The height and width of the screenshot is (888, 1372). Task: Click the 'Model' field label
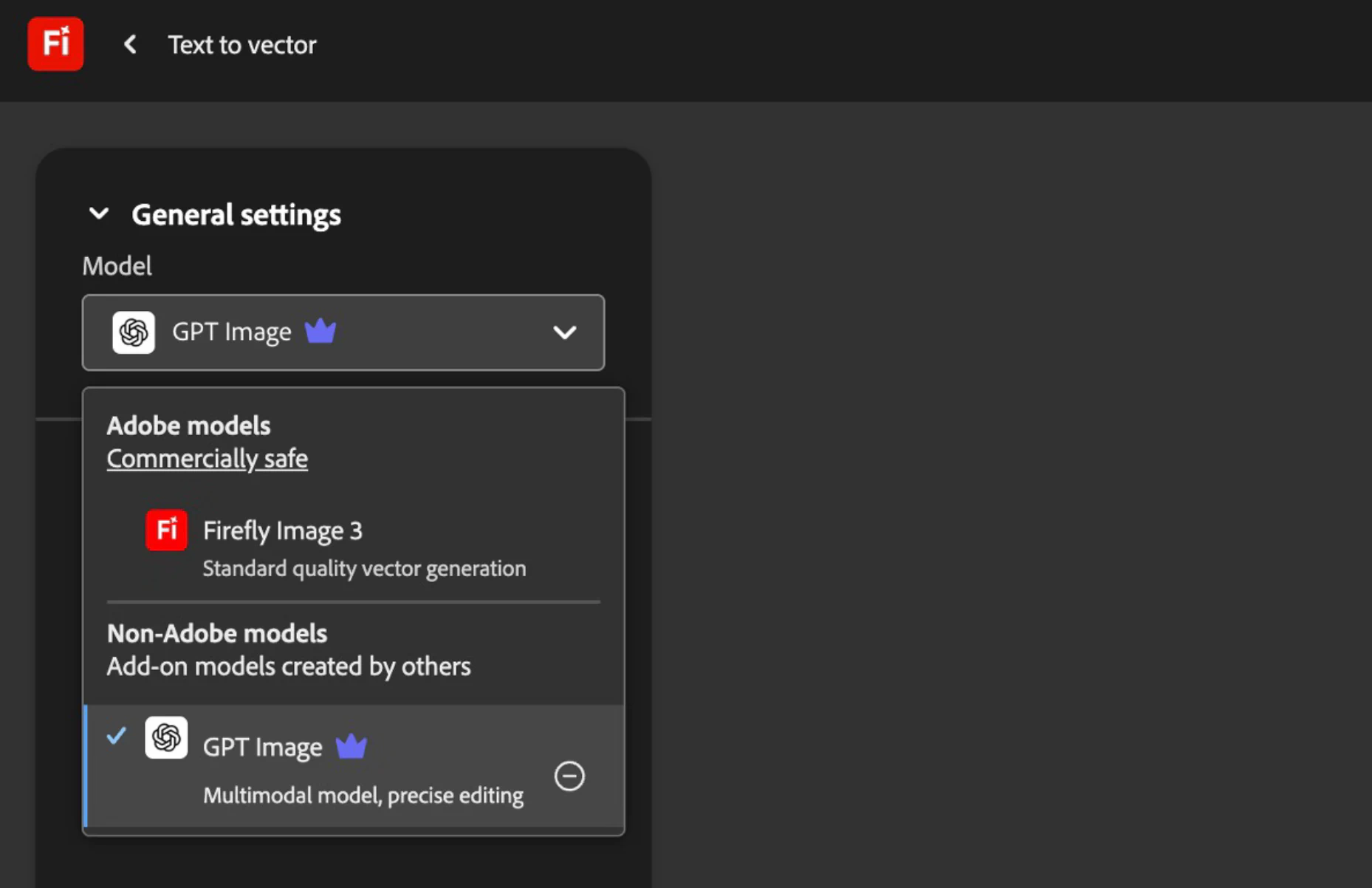click(x=117, y=265)
